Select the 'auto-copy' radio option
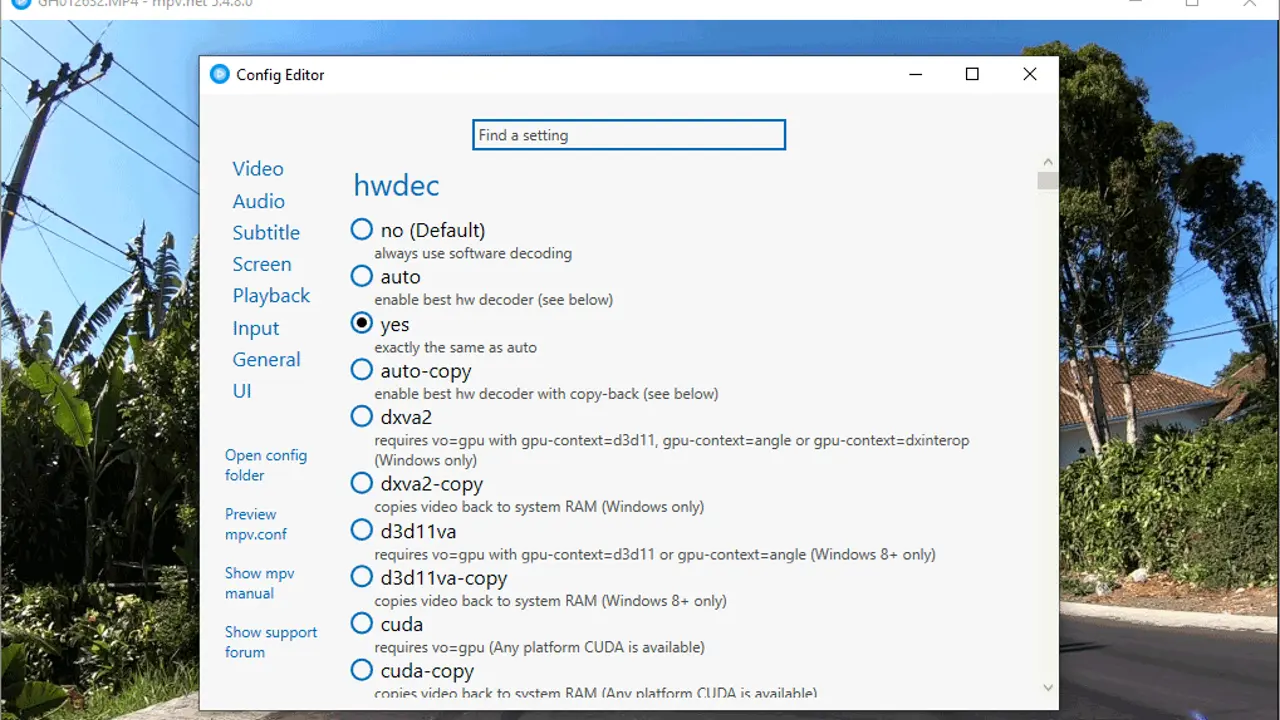Image resolution: width=1280 pixels, height=720 pixels. (362, 370)
